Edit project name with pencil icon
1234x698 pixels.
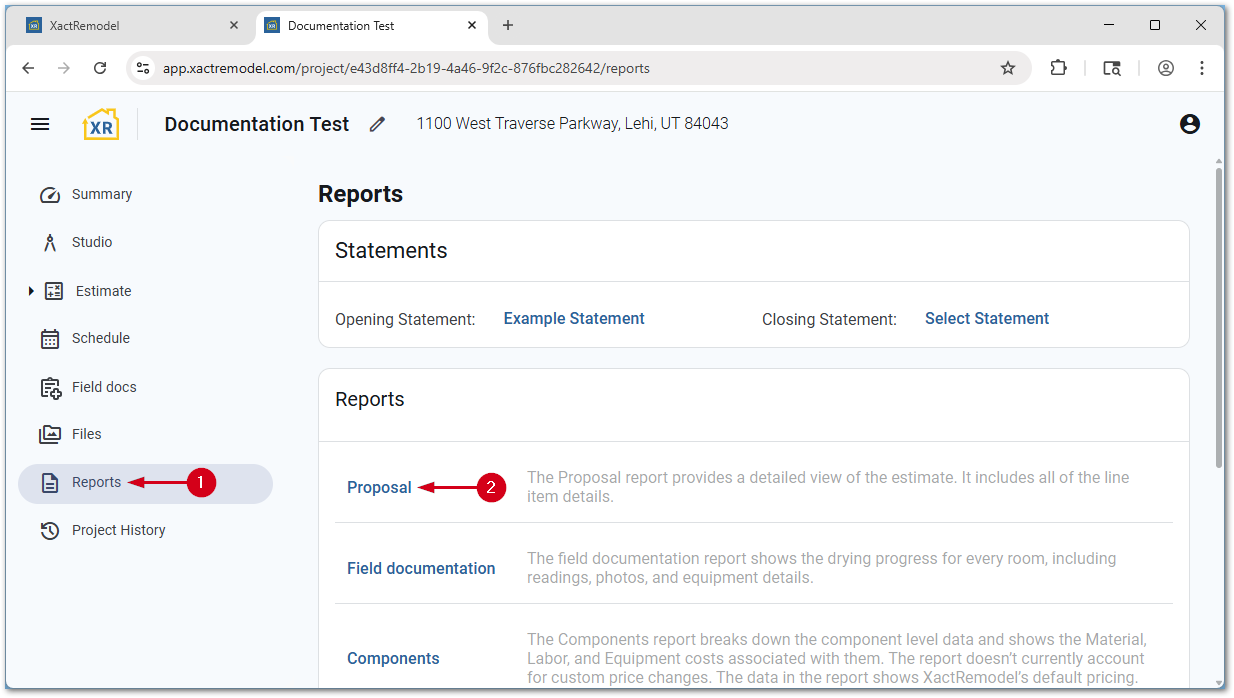[377, 124]
